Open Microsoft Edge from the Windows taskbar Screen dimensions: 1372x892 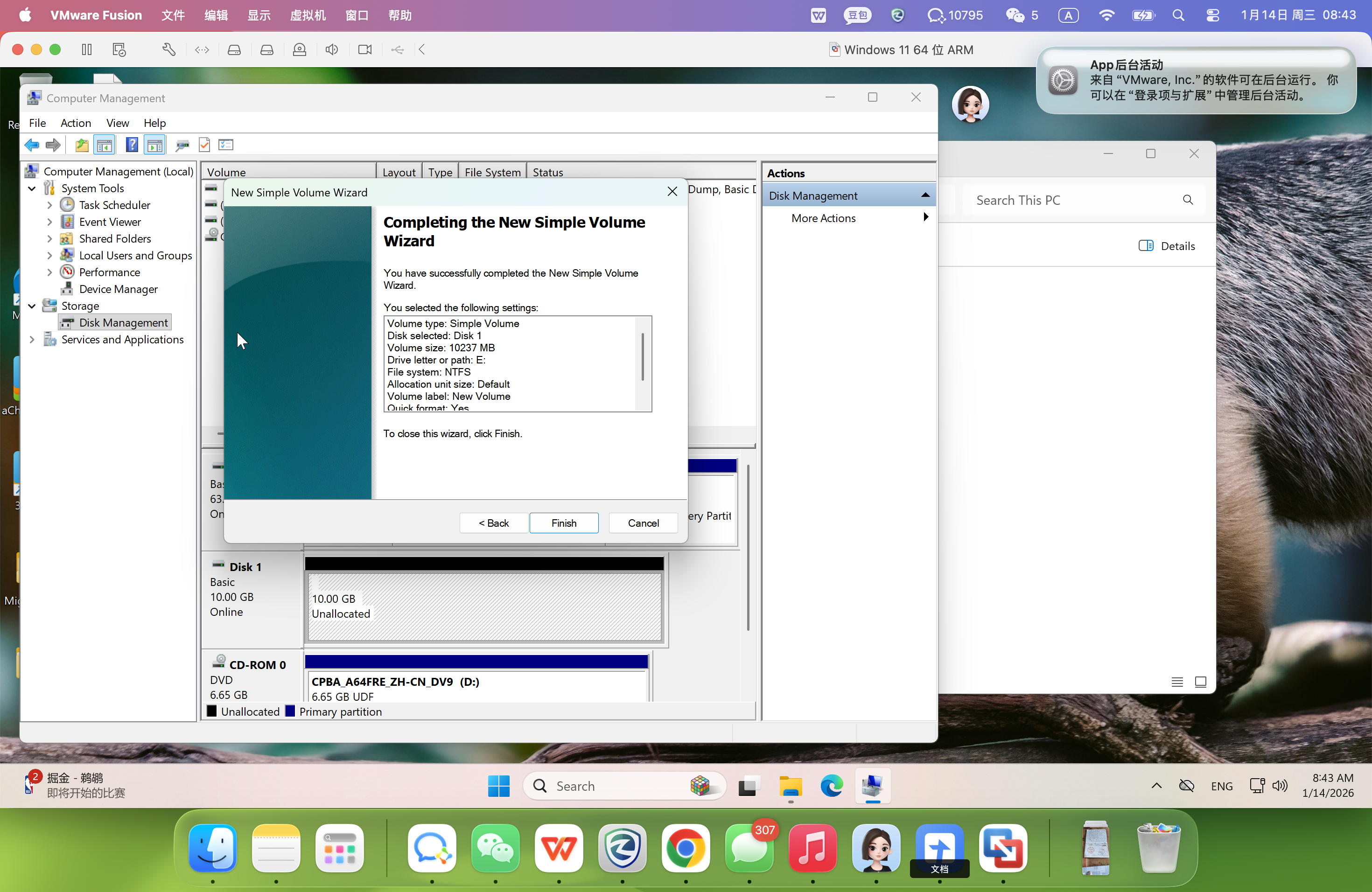click(x=831, y=786)
